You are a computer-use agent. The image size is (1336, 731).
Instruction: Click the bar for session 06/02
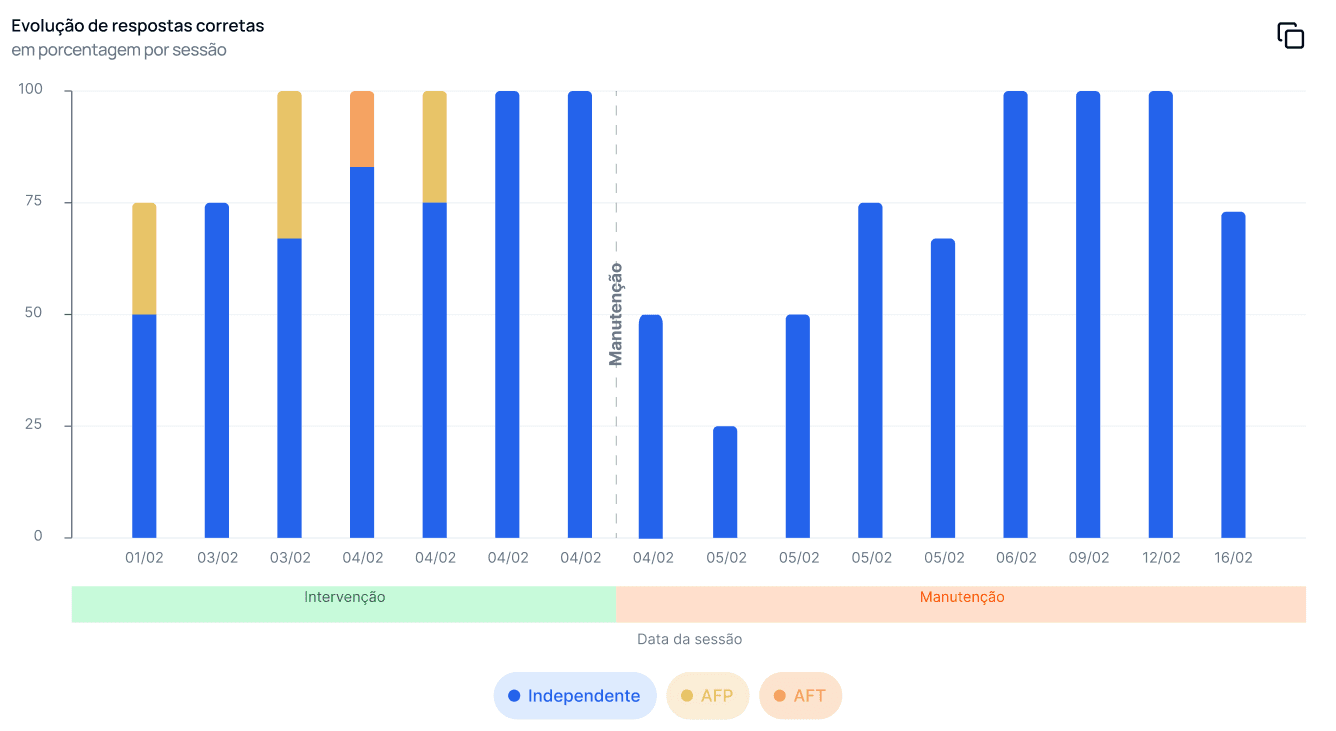1015,314
